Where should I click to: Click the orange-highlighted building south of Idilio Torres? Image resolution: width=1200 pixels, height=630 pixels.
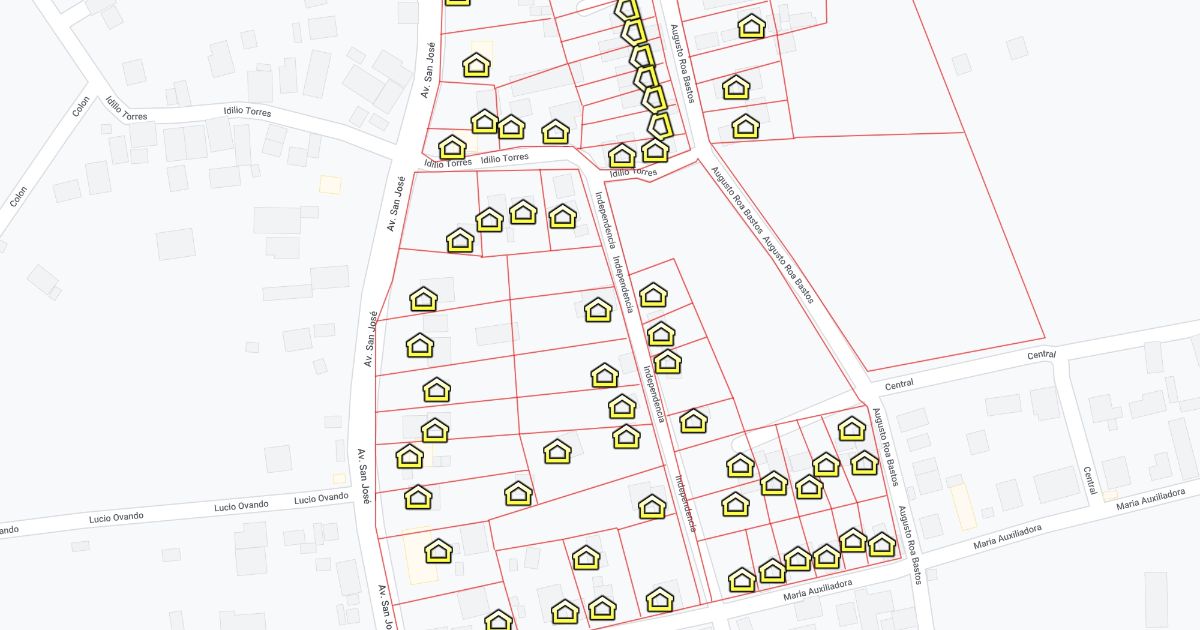pyautogui.click(x=329, y=185)
